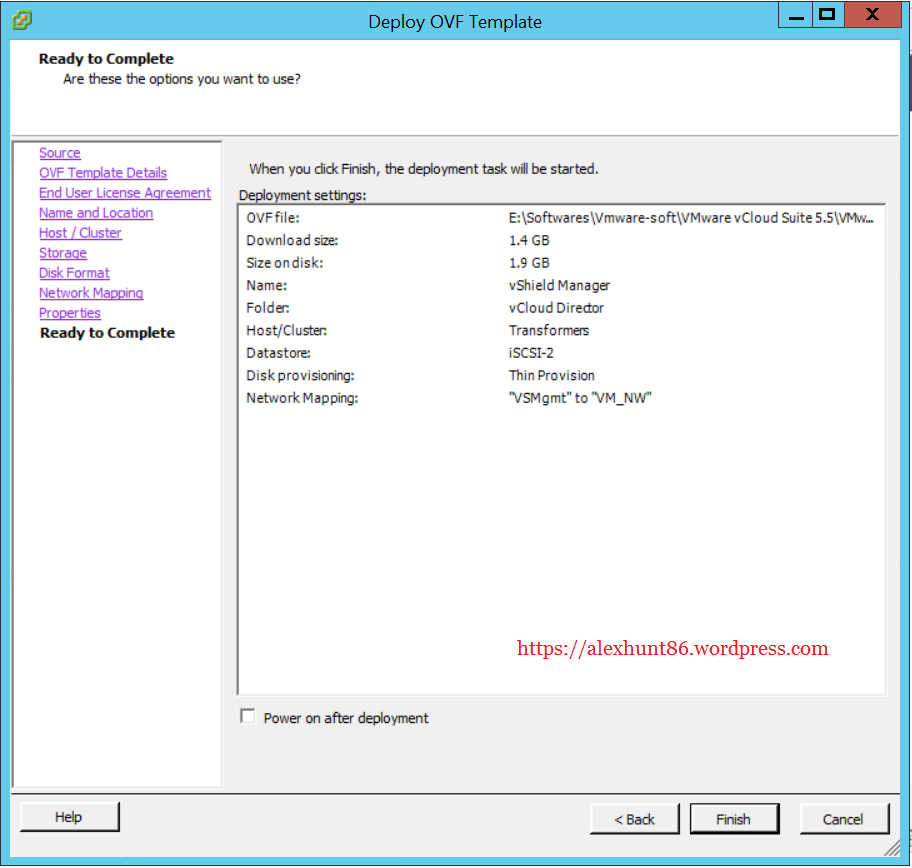912x868 pixels.
Task: Open End User License Agreement step
Action: coord(125,193)
